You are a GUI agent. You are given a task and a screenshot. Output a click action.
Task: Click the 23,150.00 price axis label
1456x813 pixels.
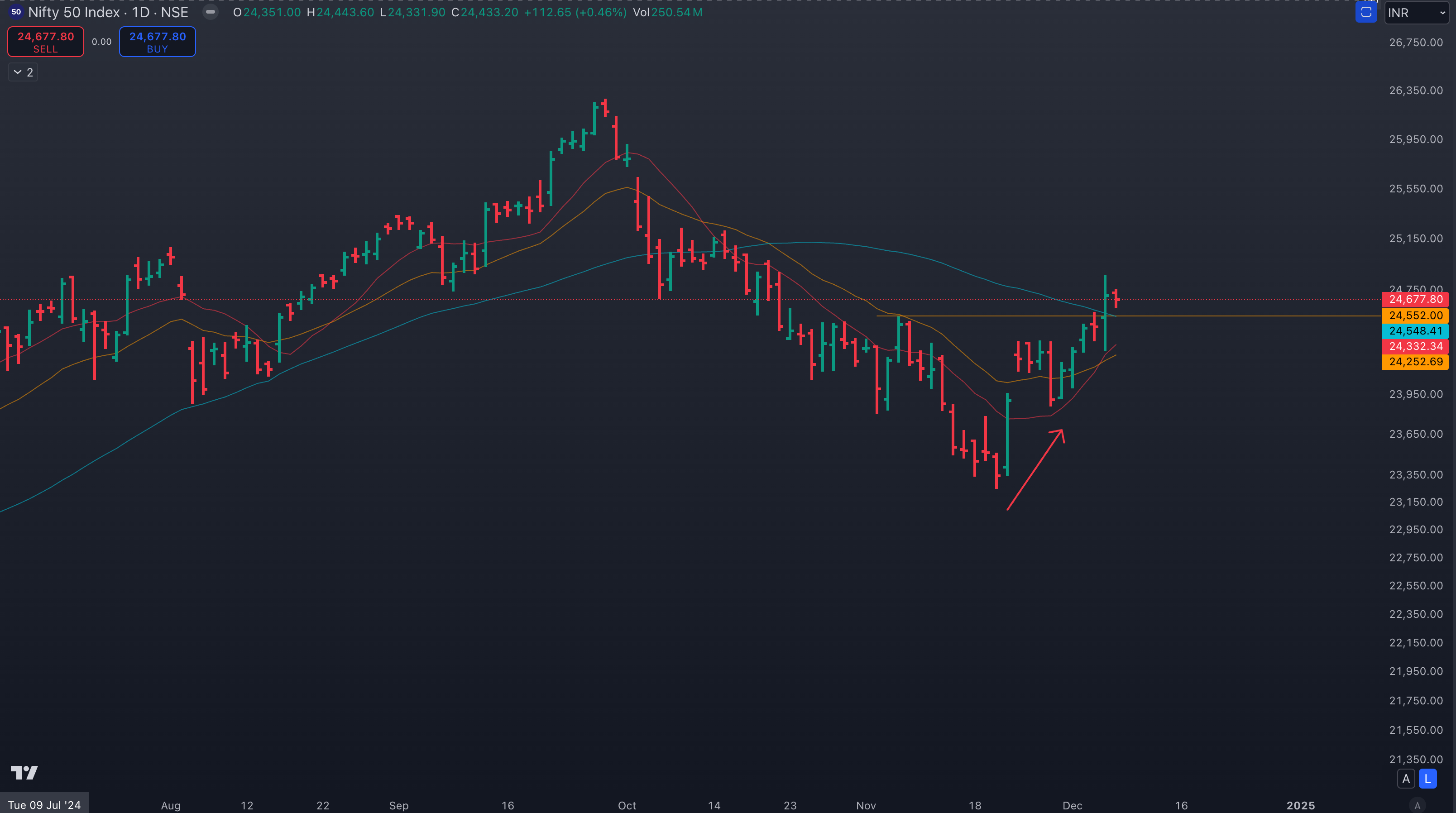1416,502
